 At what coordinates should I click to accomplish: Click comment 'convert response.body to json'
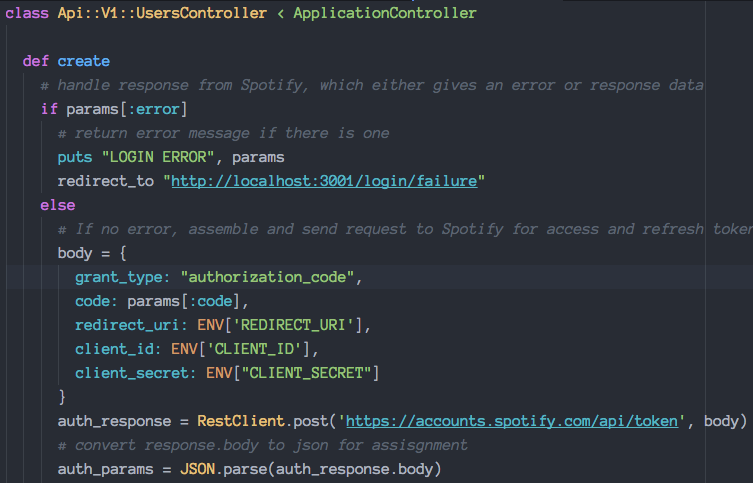(262, 446)
